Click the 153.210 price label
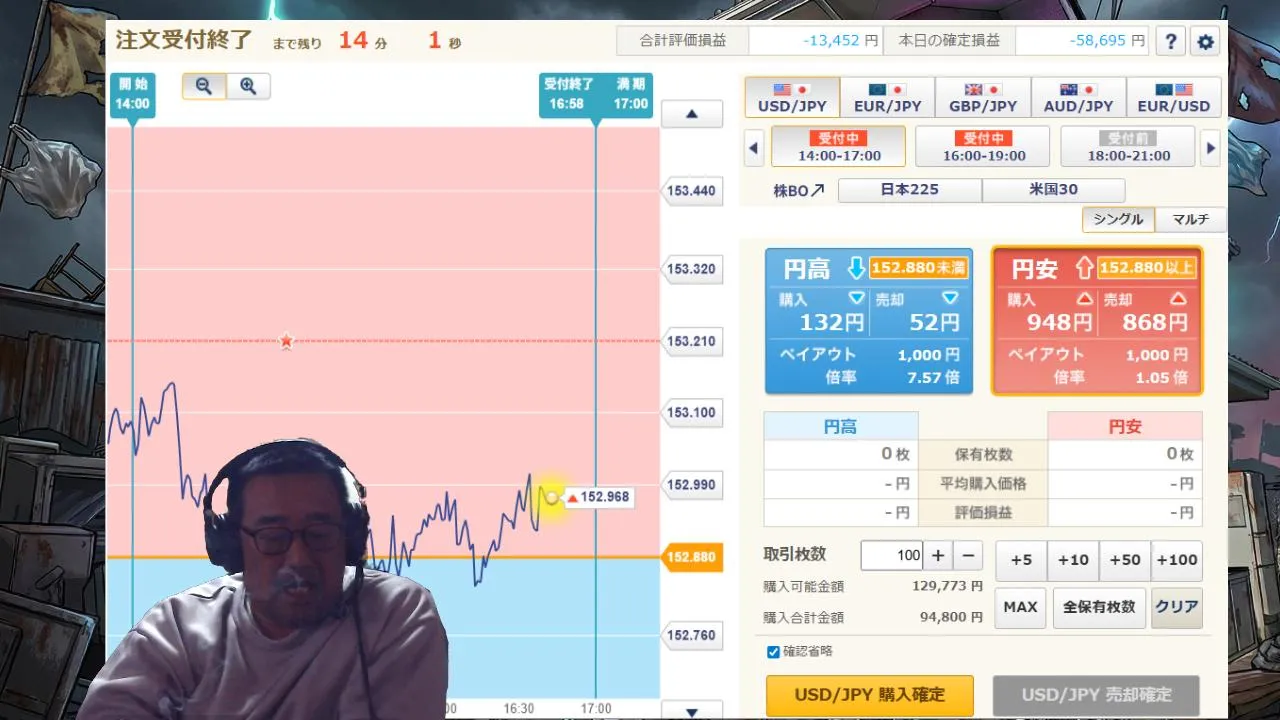This screenshot has height=720, width=1280. [x=692, y=341]
